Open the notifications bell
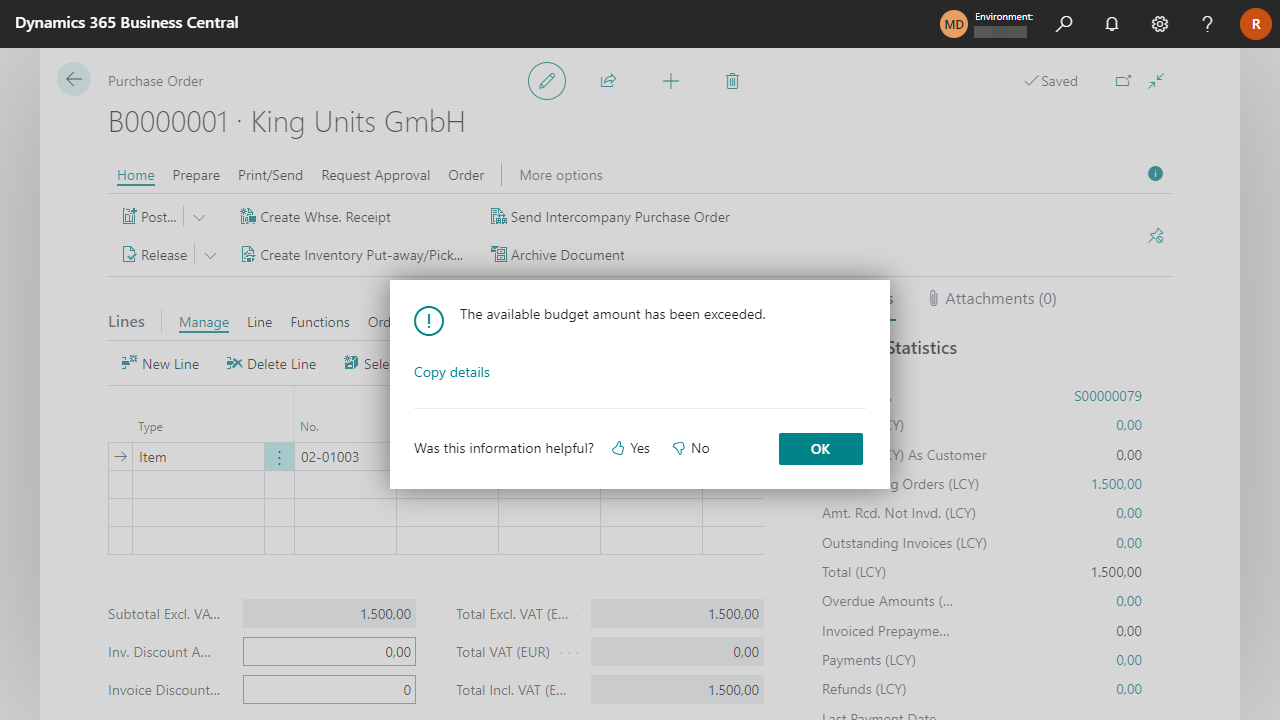Viewport: 1280px width, 720px height. 1112,24
